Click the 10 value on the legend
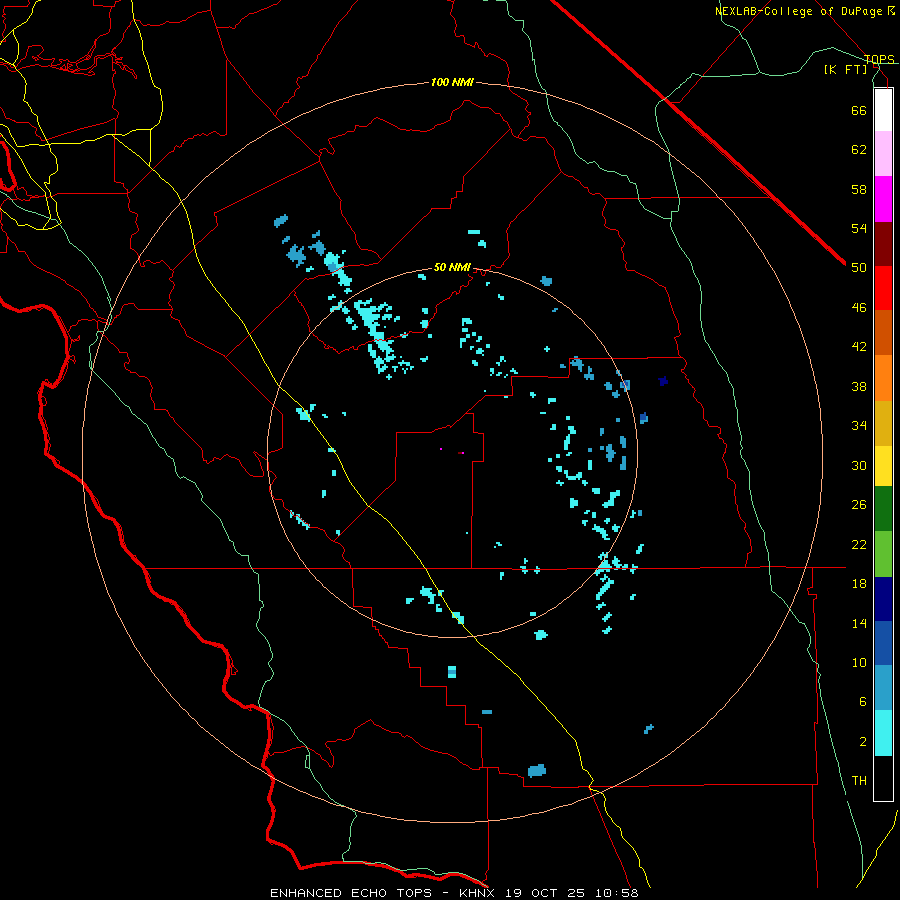 [859, 663]
